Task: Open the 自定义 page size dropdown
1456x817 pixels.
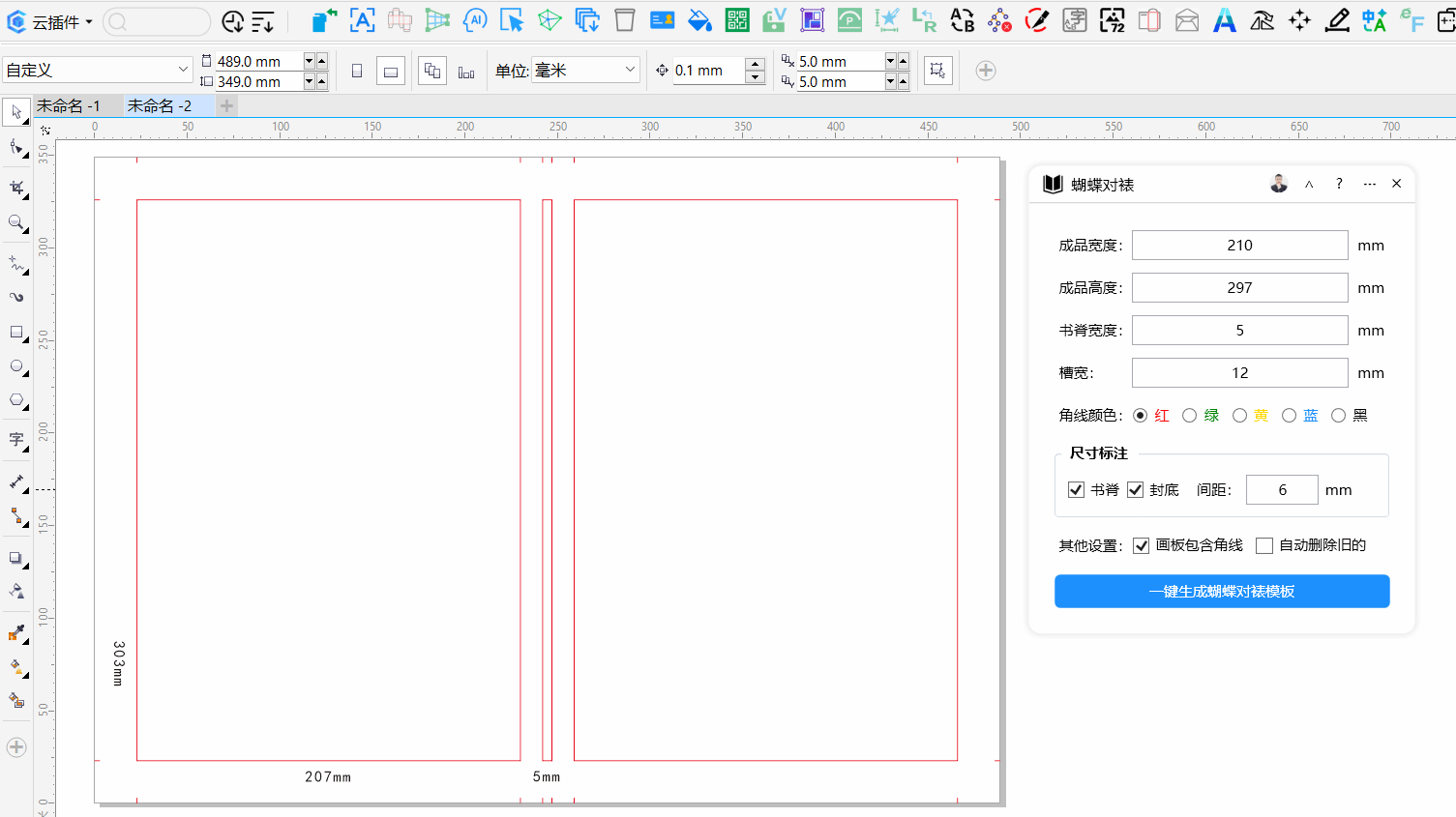Action: (97, 70)
